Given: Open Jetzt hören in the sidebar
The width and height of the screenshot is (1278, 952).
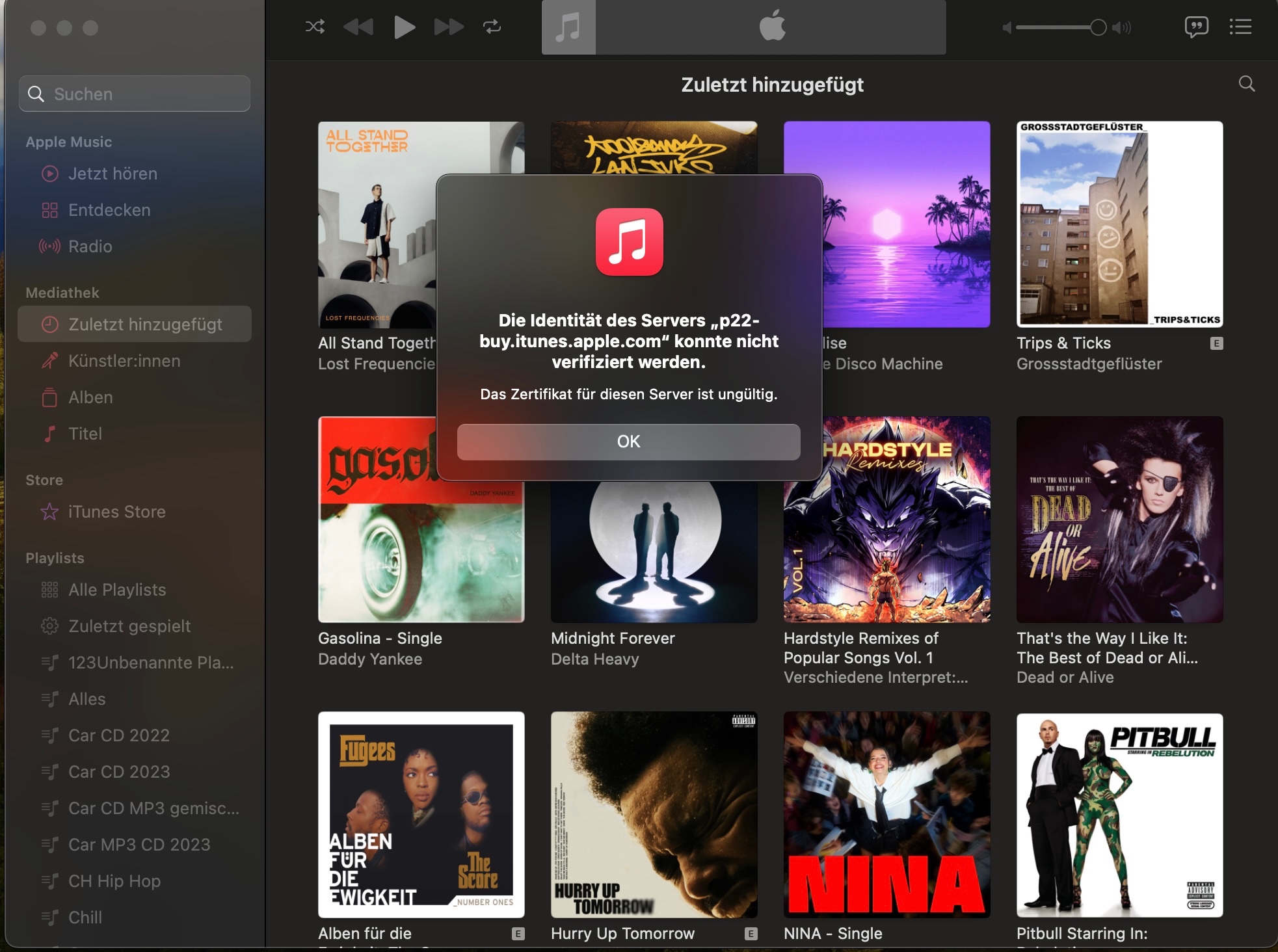Looking at the screenshot, I should click(113, 174).
